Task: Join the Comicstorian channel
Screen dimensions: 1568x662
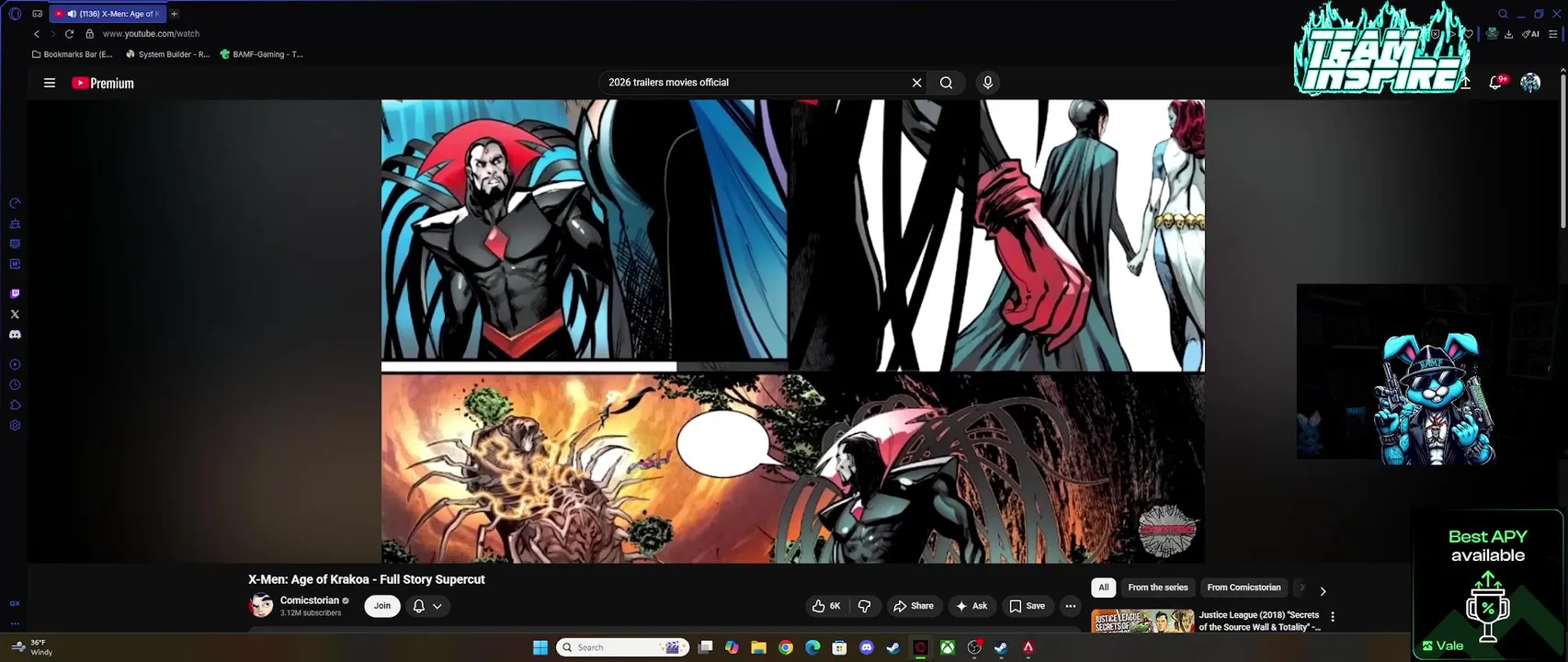Action: 382,606
